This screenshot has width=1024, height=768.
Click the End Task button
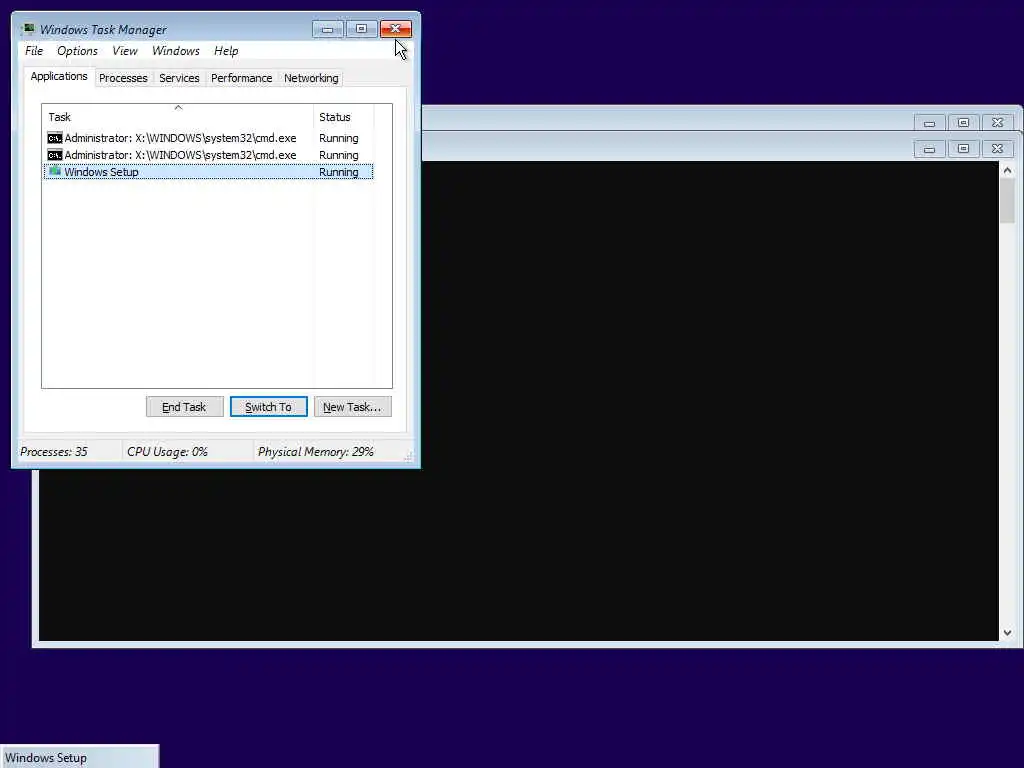(x=184, y=407)
